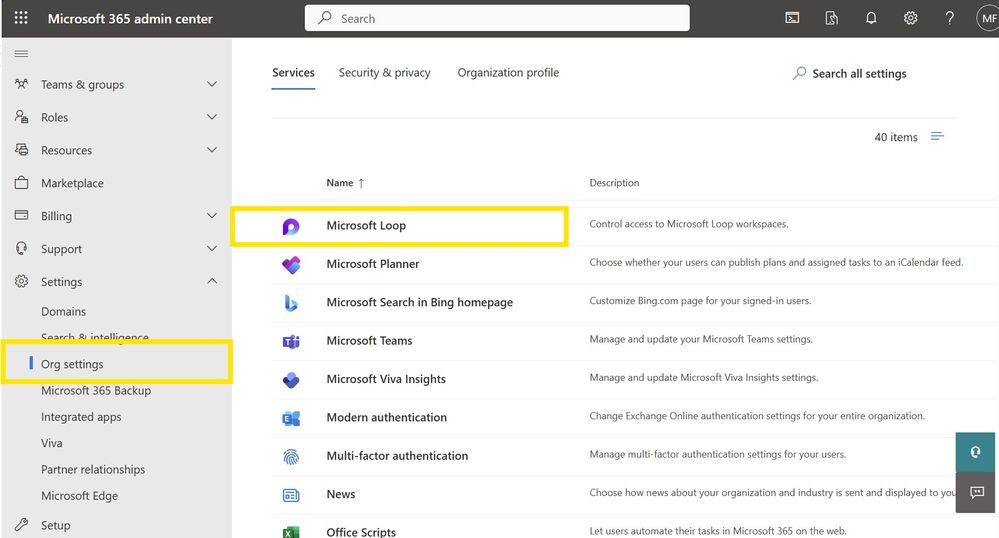Click the '40 items' count text
Viewport: 999px width, 538px height.
[x=896, y=137]
